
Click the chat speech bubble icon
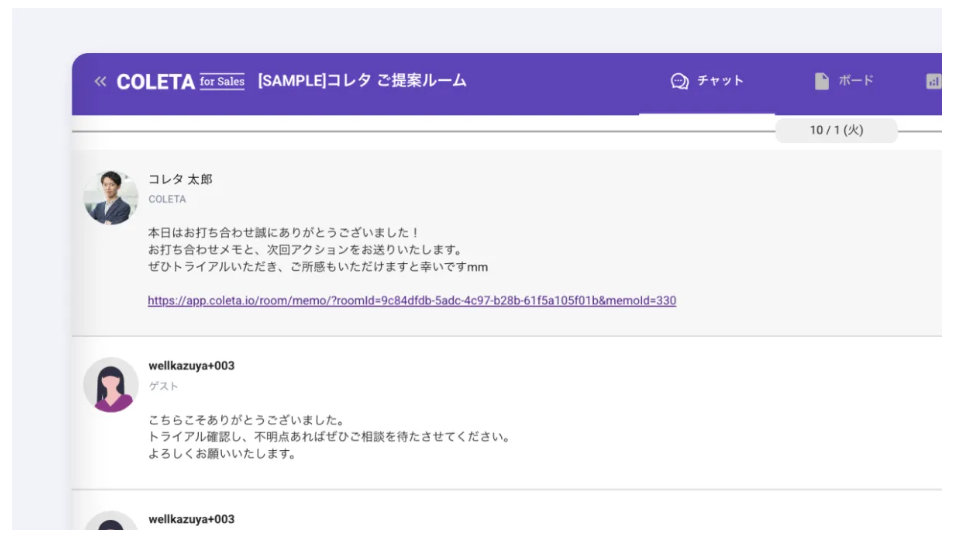click(x=680, y=81)
